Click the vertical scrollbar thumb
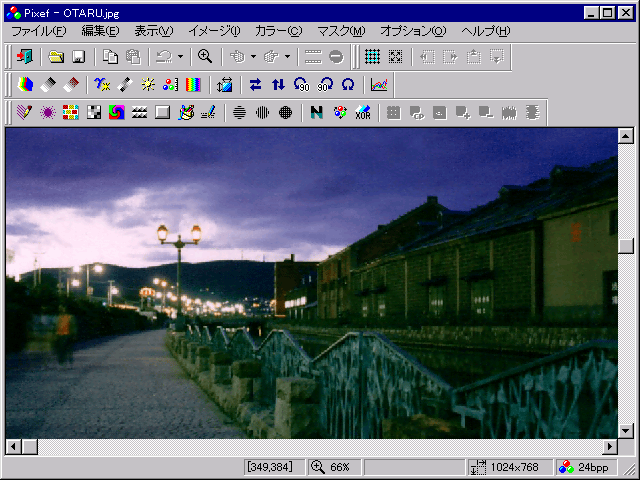Screen dimensions: 640x480 tap(626, 246)
